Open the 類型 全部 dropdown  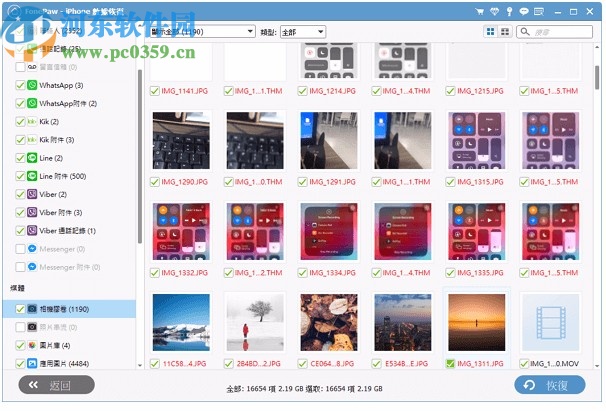(303, 32)
